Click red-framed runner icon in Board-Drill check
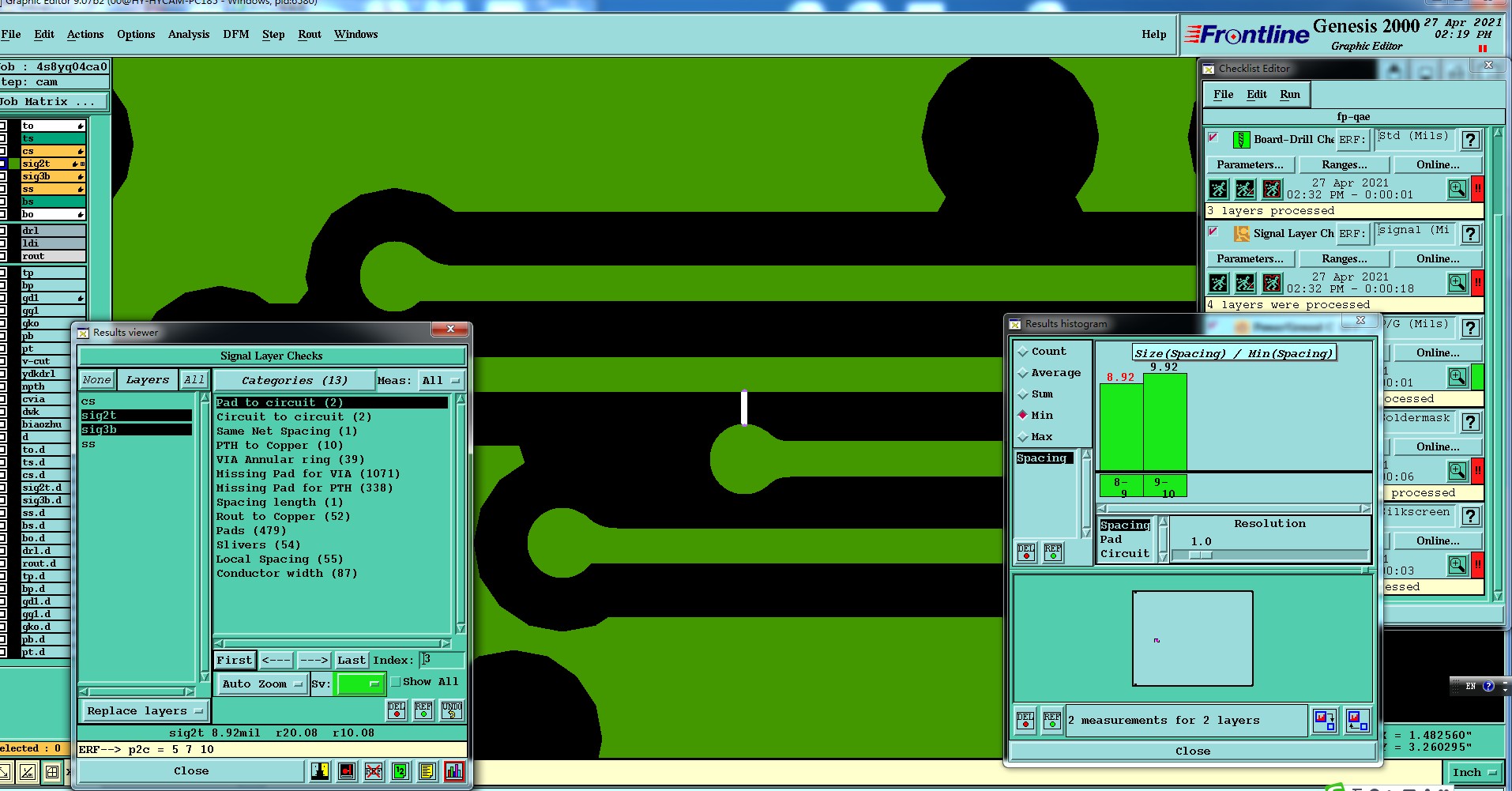Image resolution: width=1512 pixels, height=791 pixels. [1272, 189]
